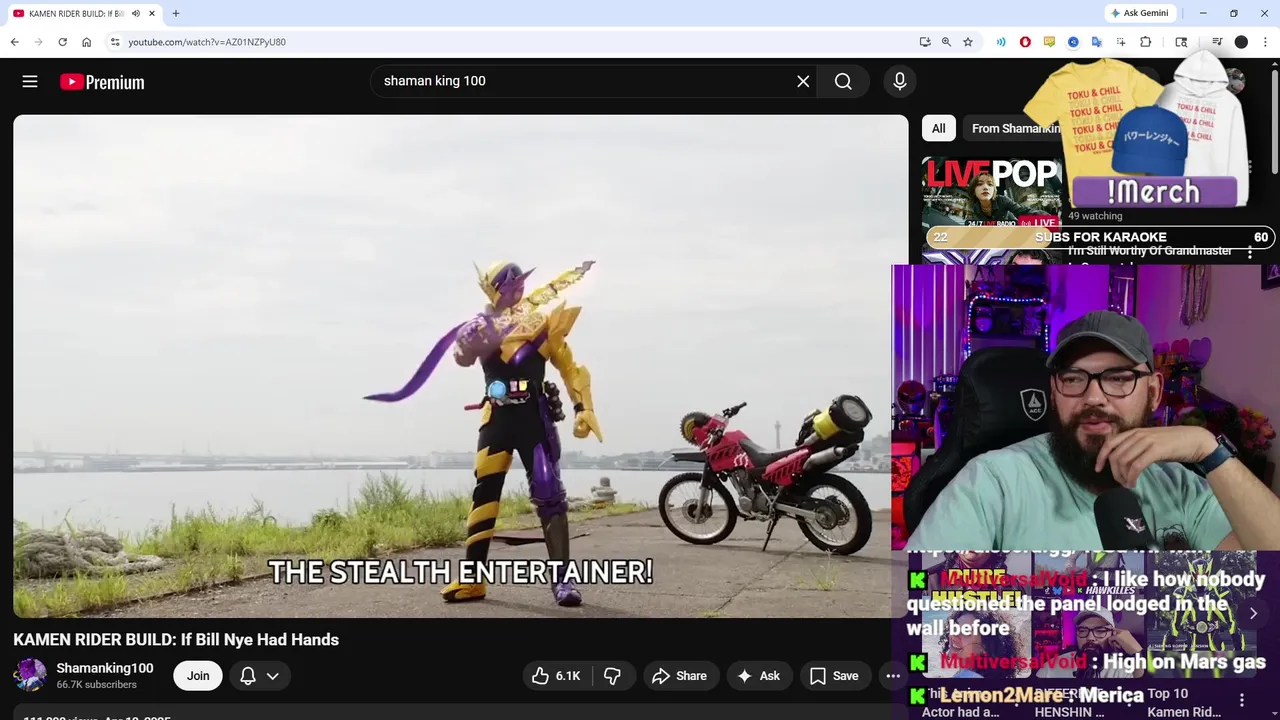Open a new browser tab
This screenshot has width=1280, height=720.
(176, 13)
